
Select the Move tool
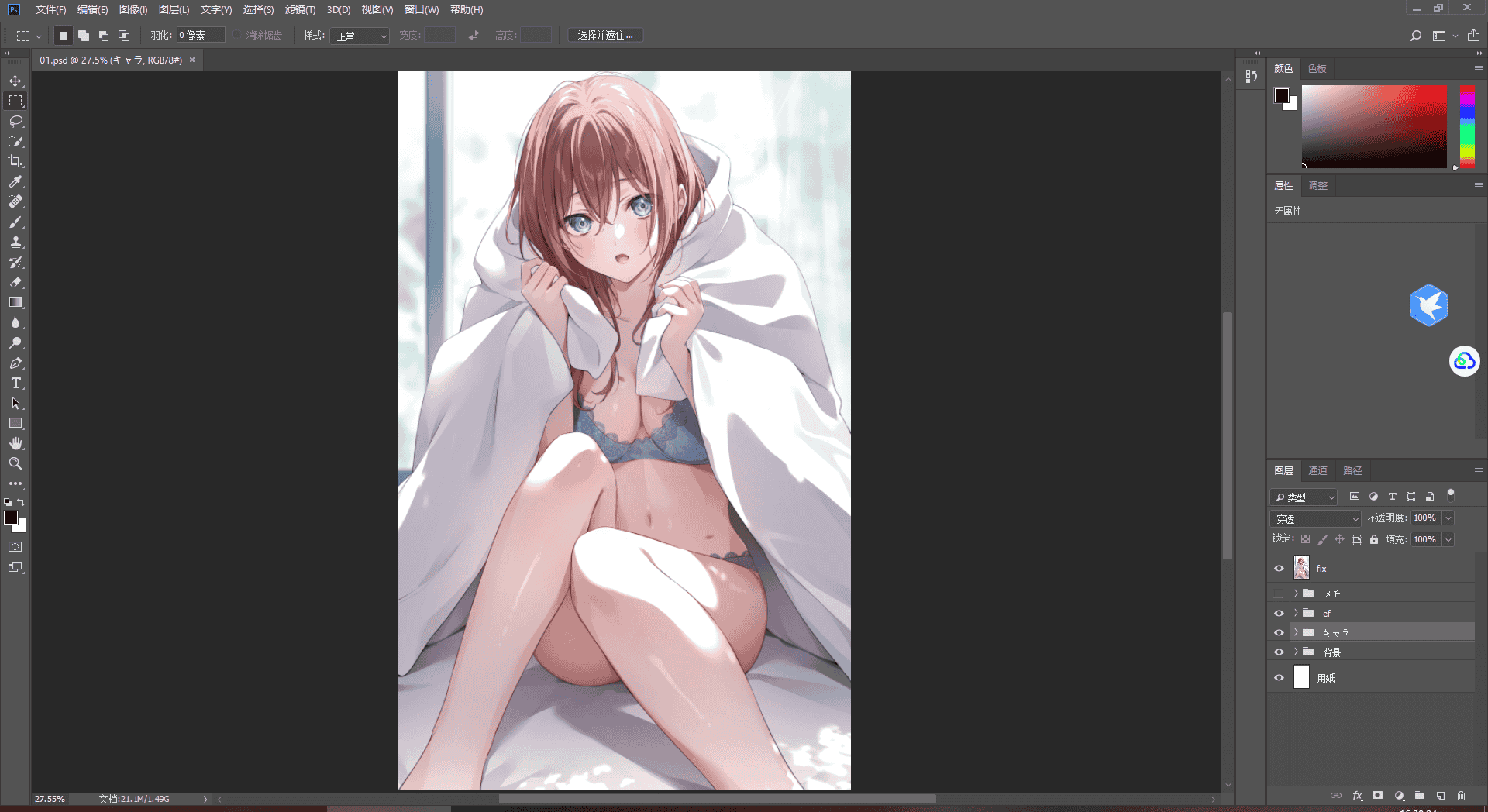[15, 81]
